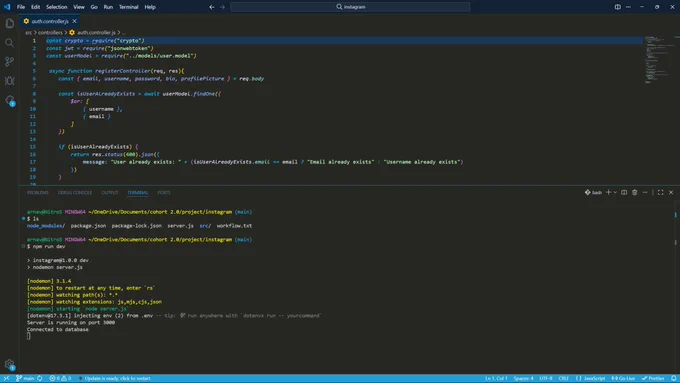680x383 pixels.
Task: Open the Go menu
Action: coord(94,7)
